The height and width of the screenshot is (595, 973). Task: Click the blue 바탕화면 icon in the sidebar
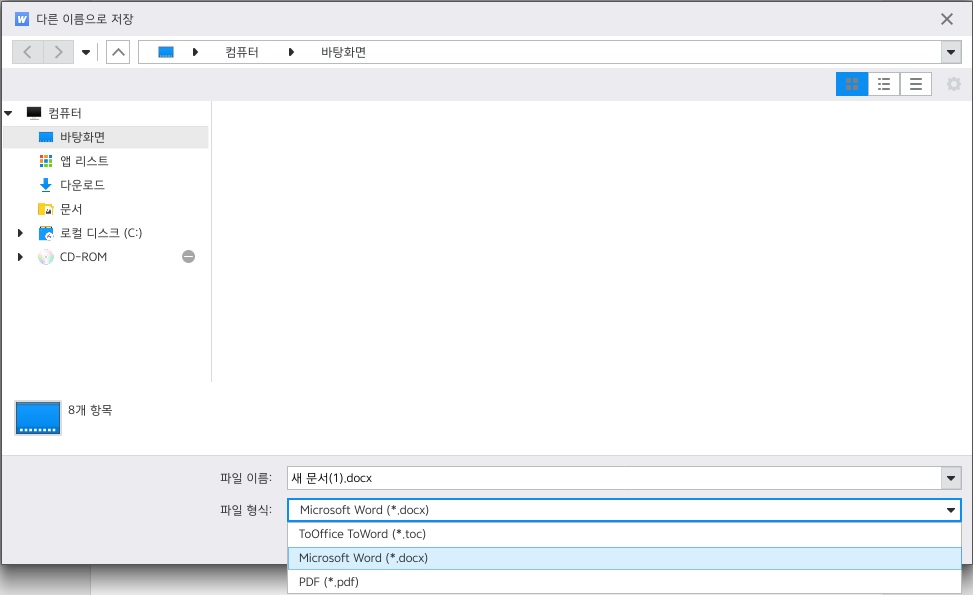(46, 137)
